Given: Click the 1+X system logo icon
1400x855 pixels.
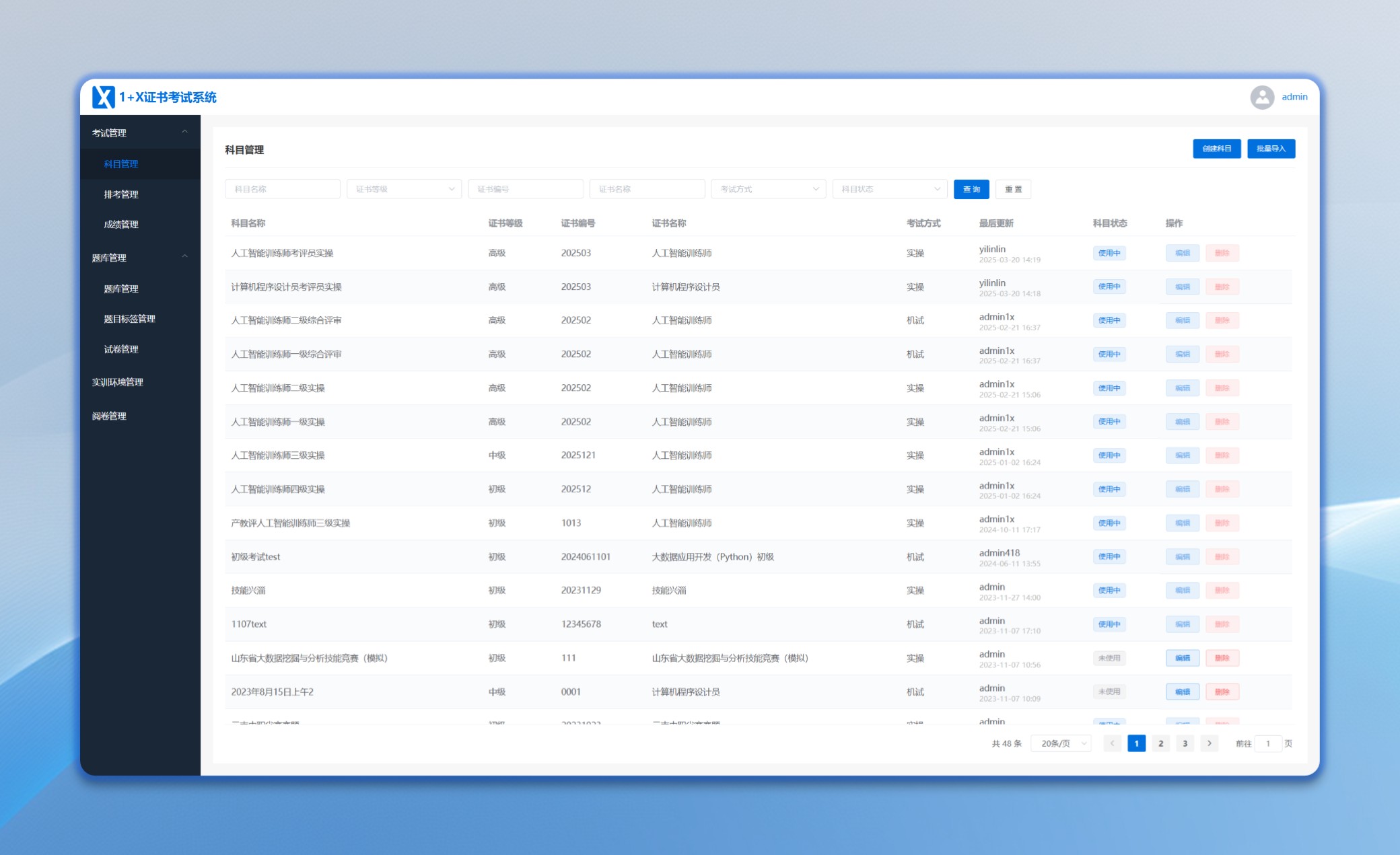Looking at the screenshot, I should [x=104, y=97].
